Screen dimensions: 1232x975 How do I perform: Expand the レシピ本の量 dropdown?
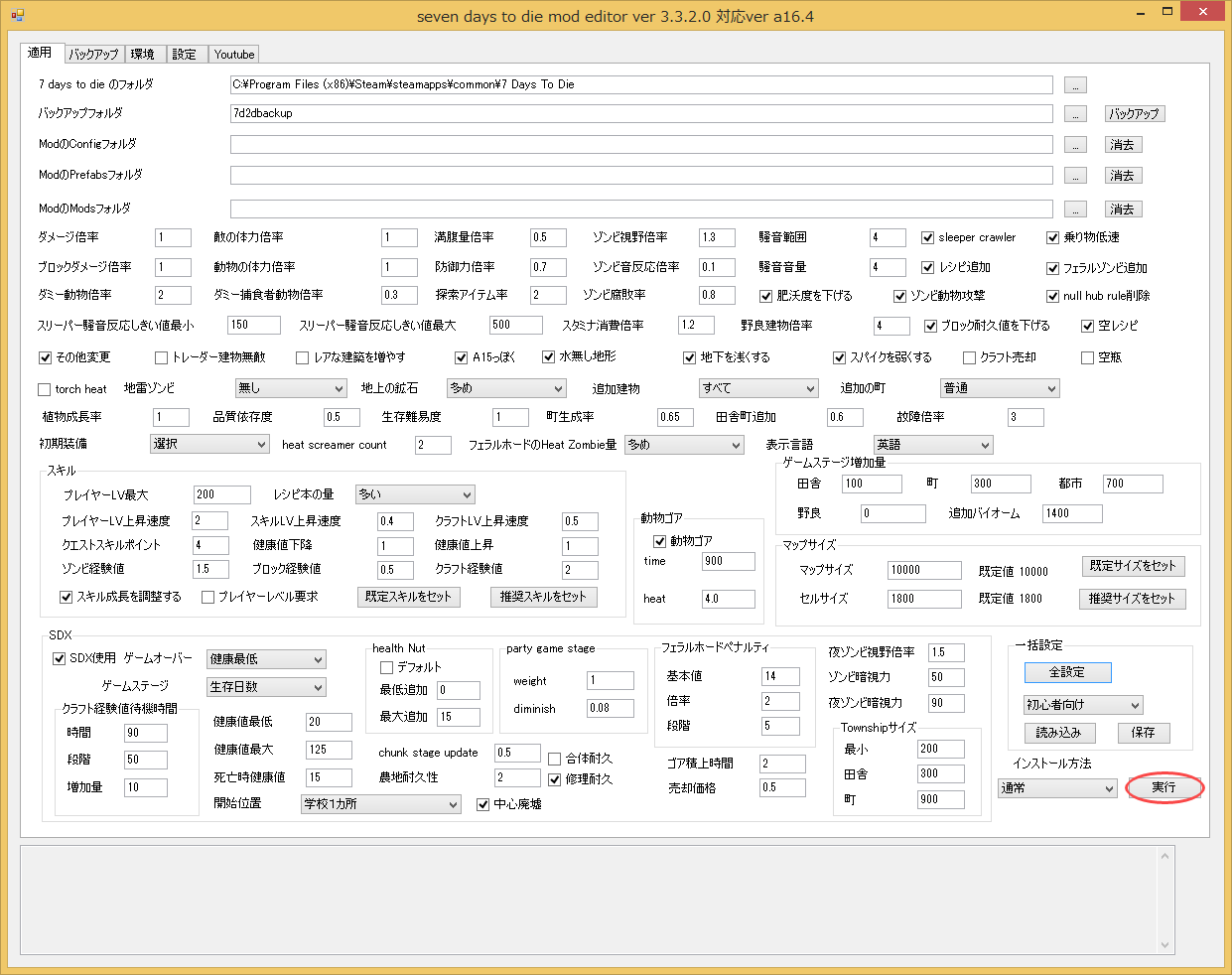click(x=416, y=494)
